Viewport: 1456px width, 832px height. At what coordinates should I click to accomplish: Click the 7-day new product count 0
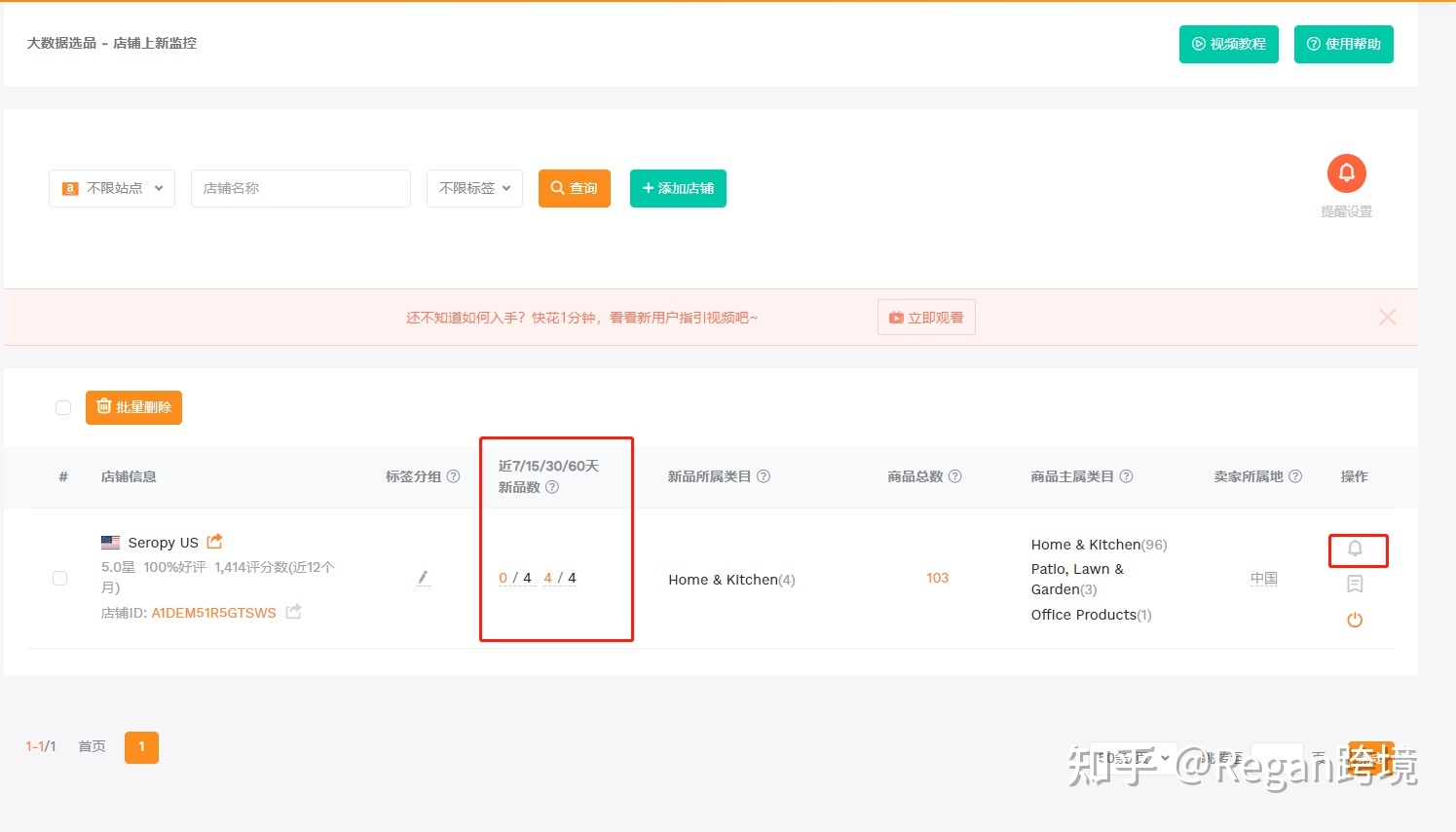click(503, 578)
